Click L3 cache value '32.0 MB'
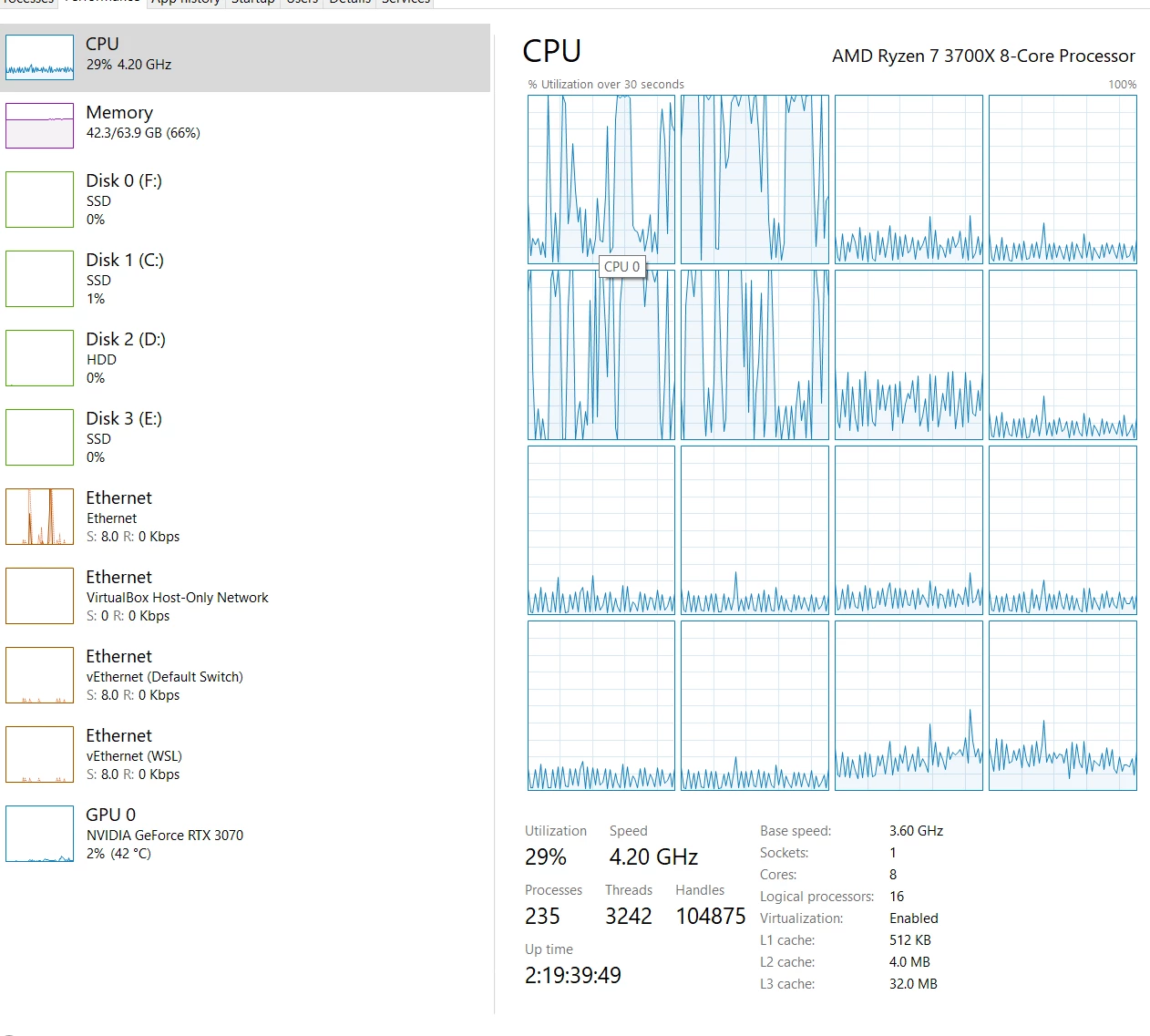1150x1036 pixels. (x=913, y=984)
